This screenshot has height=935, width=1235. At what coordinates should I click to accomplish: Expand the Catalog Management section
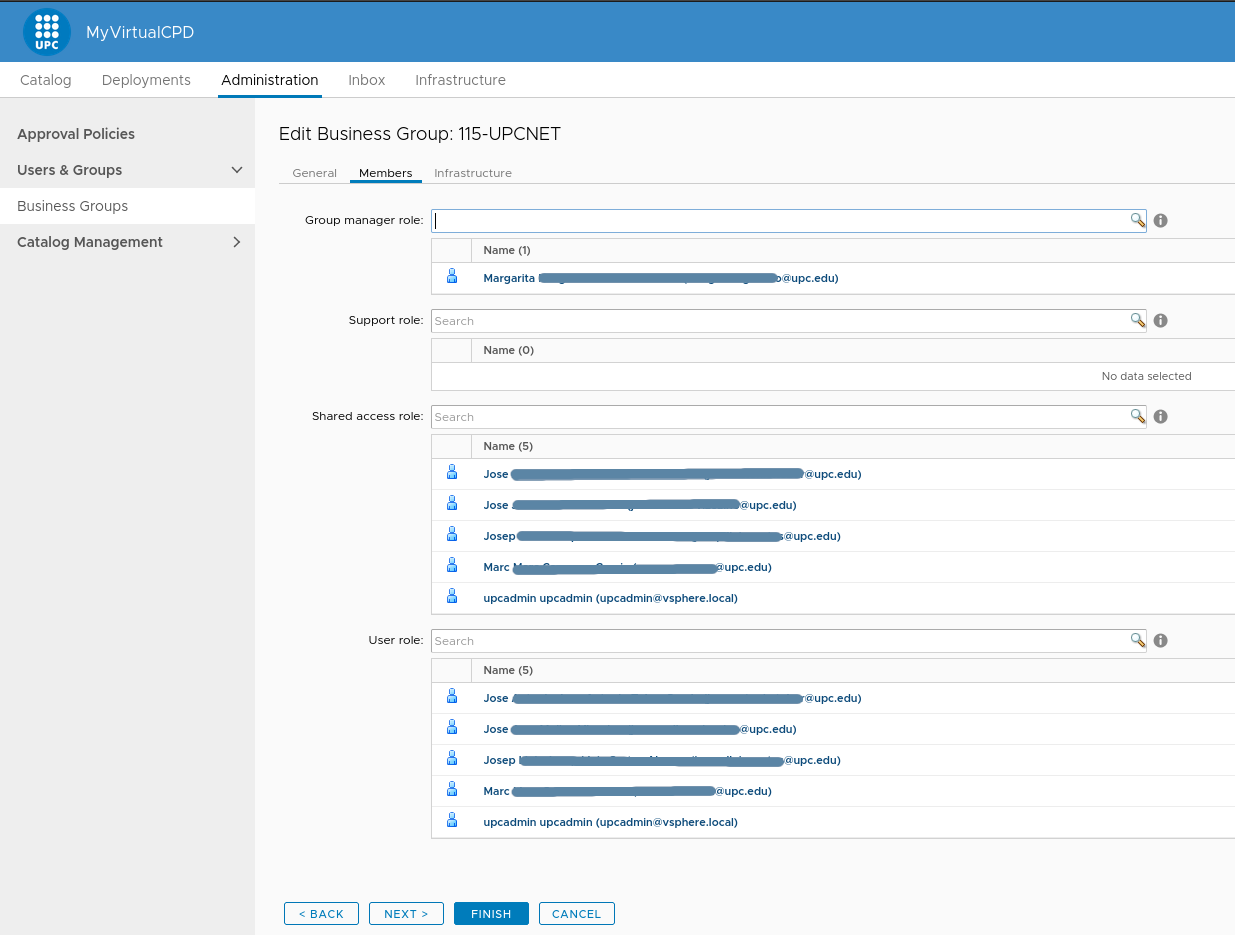tap(236, 242)
